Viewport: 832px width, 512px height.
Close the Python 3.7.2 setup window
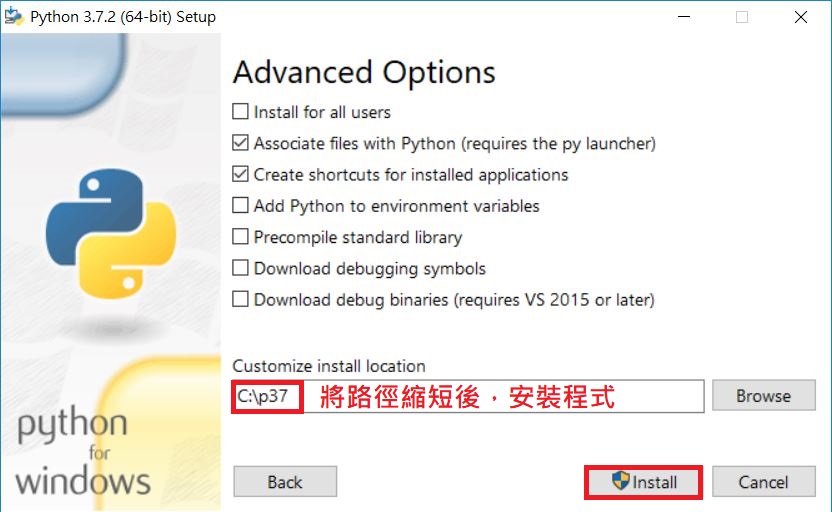[x=801, y=17]
